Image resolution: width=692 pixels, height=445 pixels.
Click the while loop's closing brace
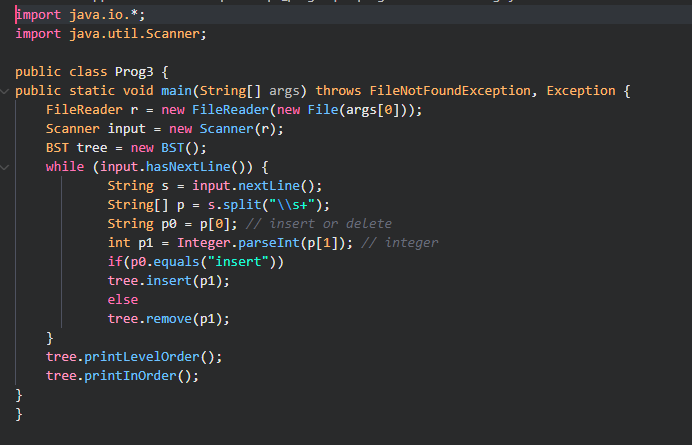pyautogui.click(x=49, y=338)
